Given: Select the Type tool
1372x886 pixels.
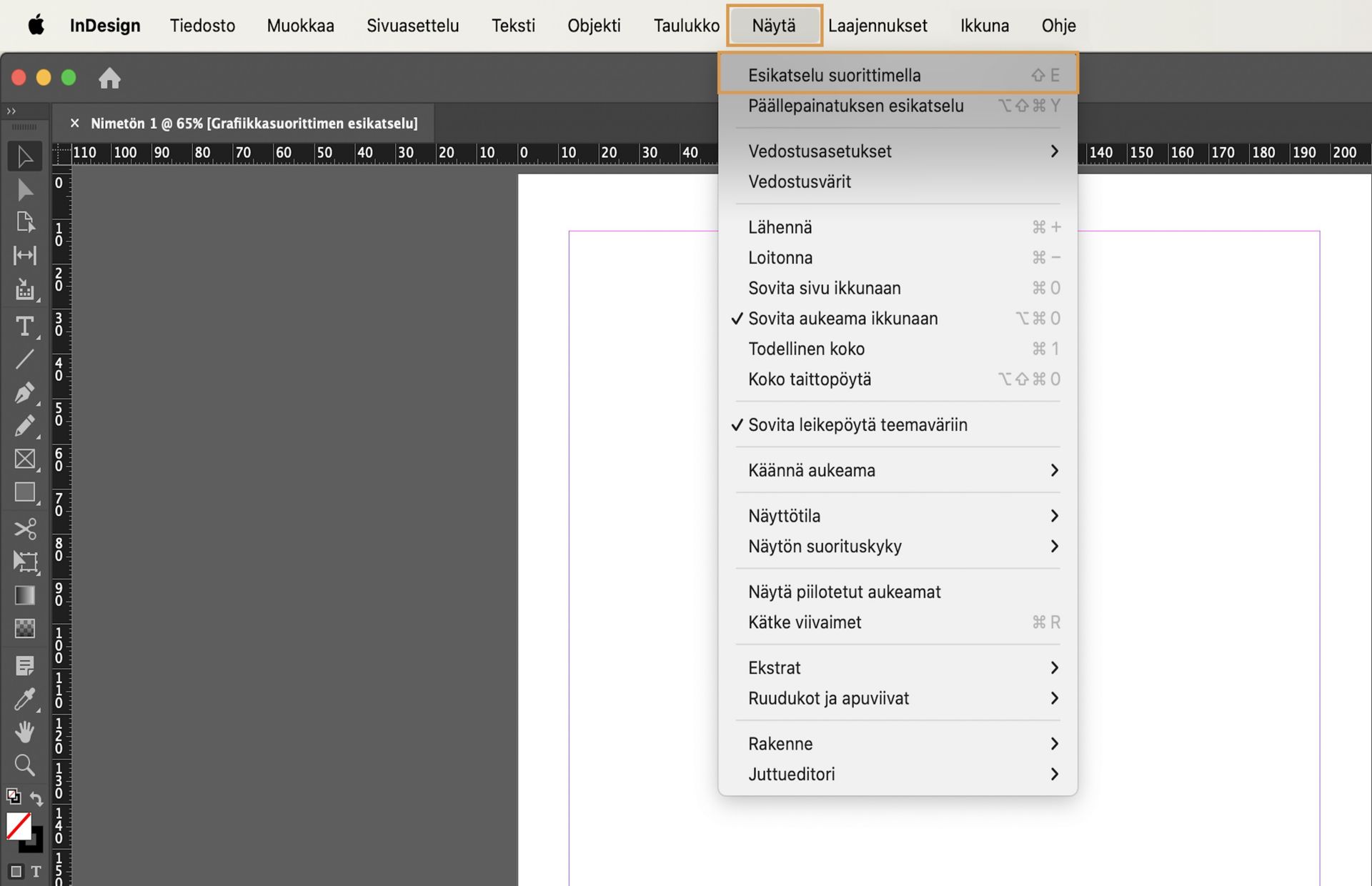Looking at the screenshot, I should (24, 327).
